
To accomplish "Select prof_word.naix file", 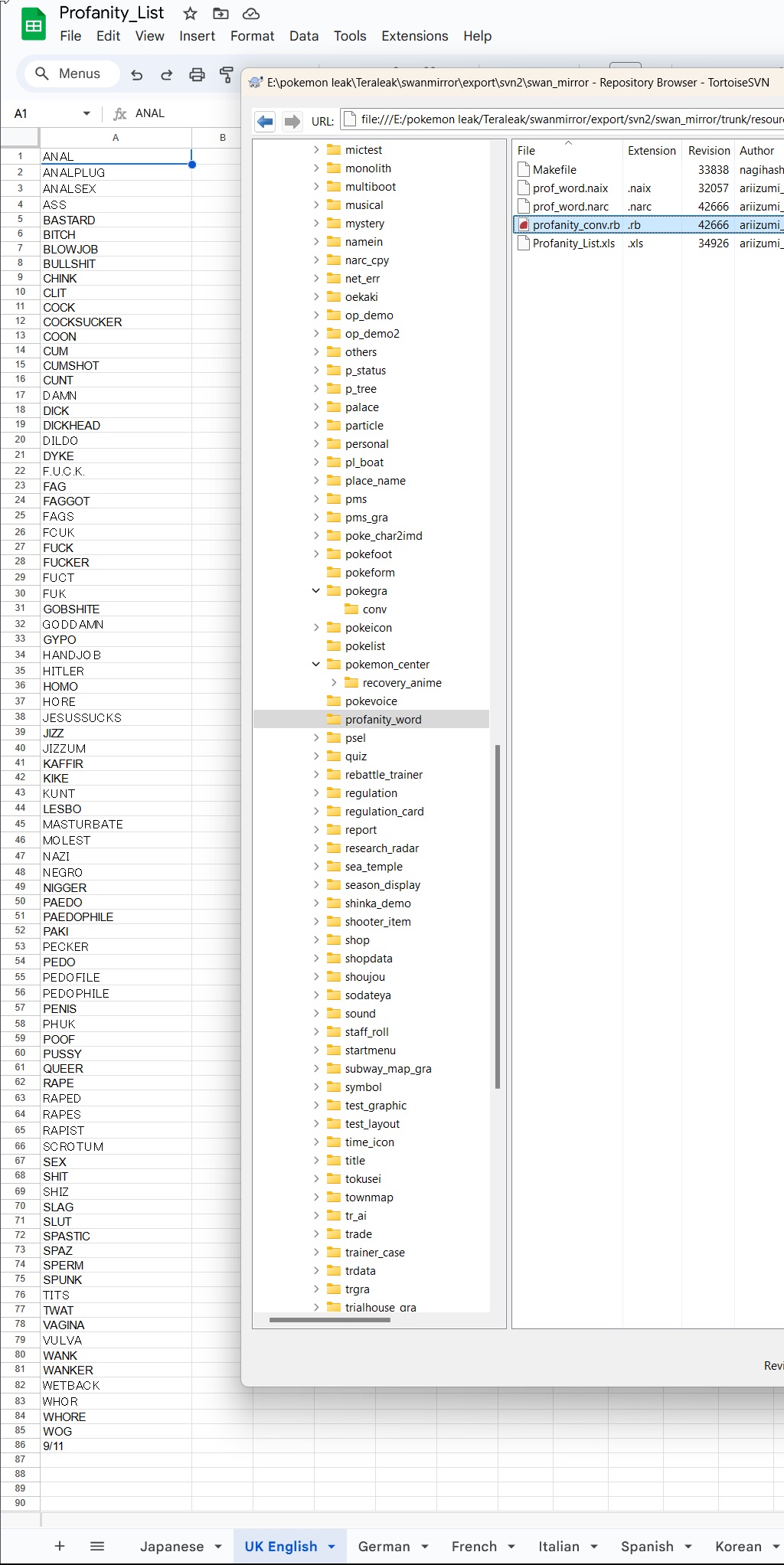I will tap(570, 188).
